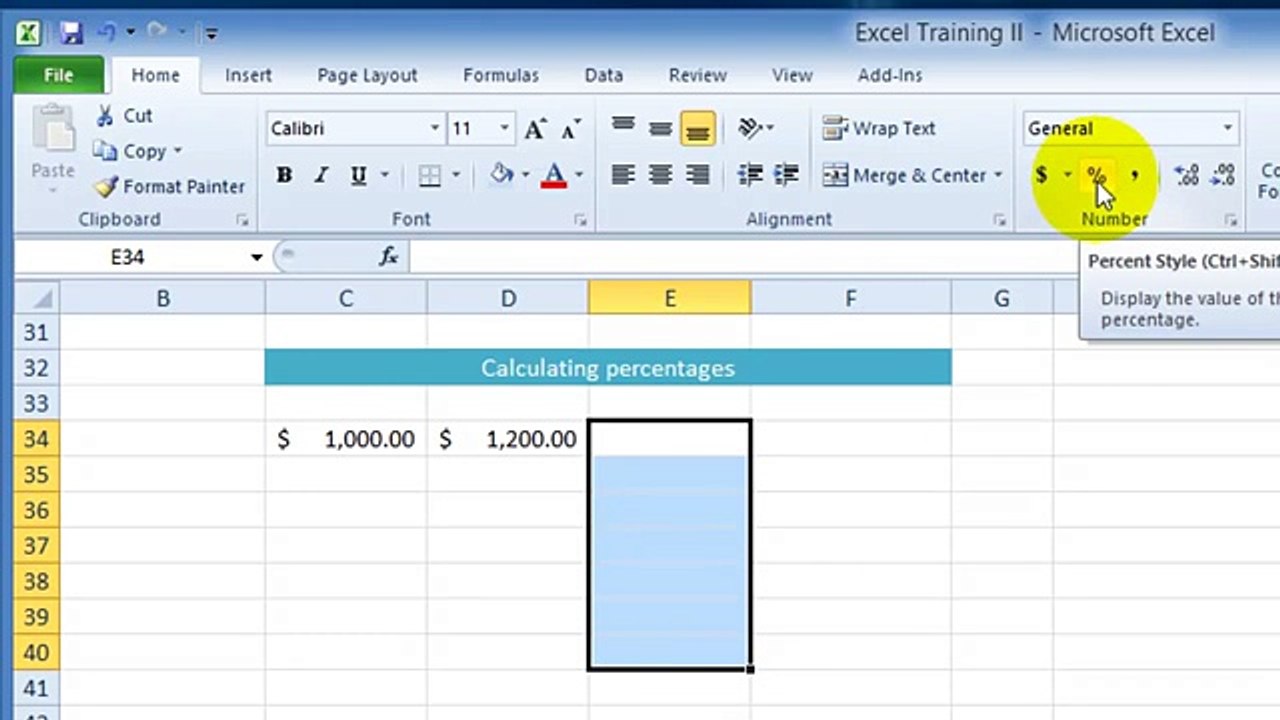
Task: Select the cell containing 1,200.00
Action: tap(508, 439)
